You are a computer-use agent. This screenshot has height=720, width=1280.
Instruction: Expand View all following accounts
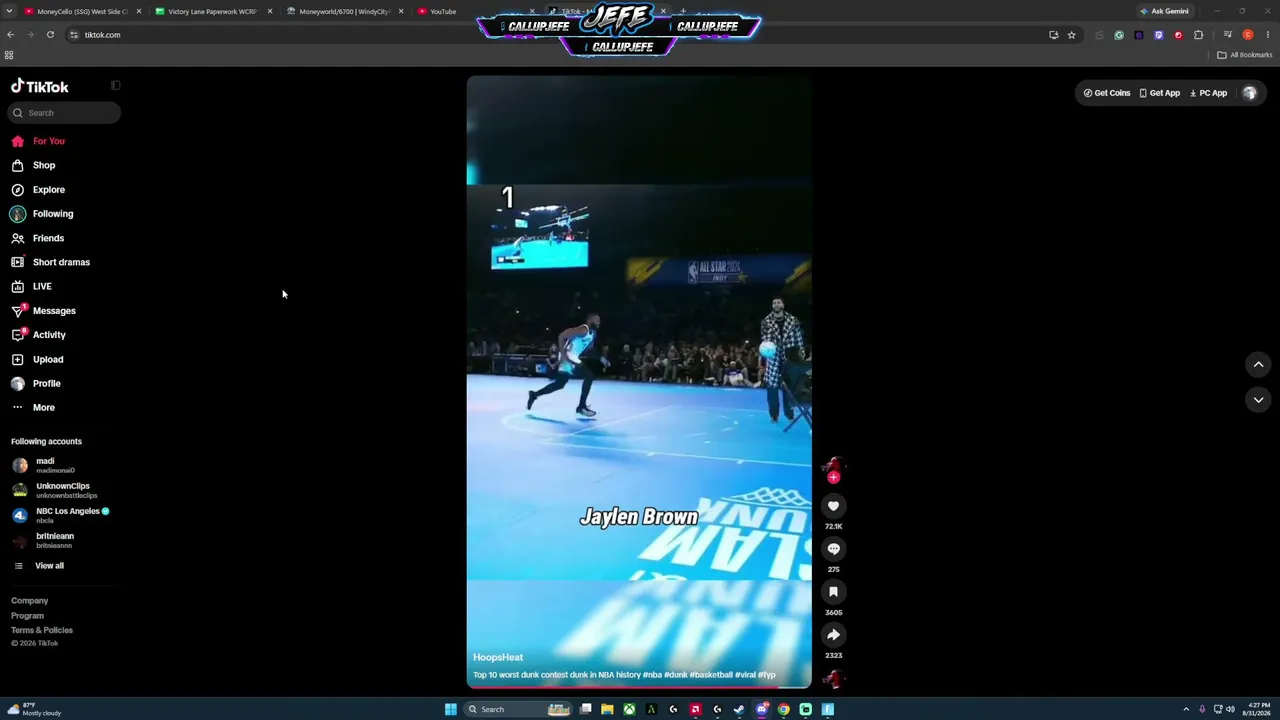point(40,566)
